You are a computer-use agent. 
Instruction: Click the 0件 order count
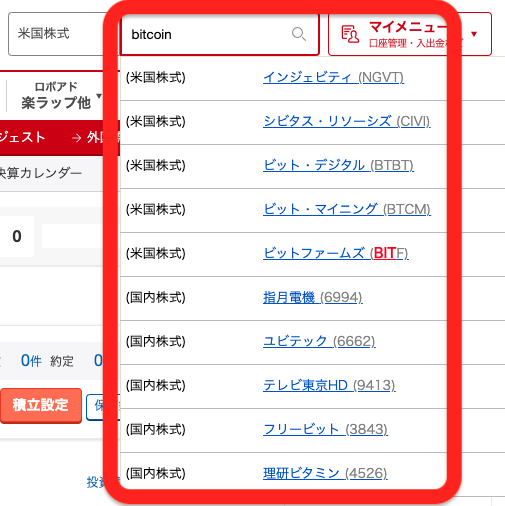coord(31,361)
